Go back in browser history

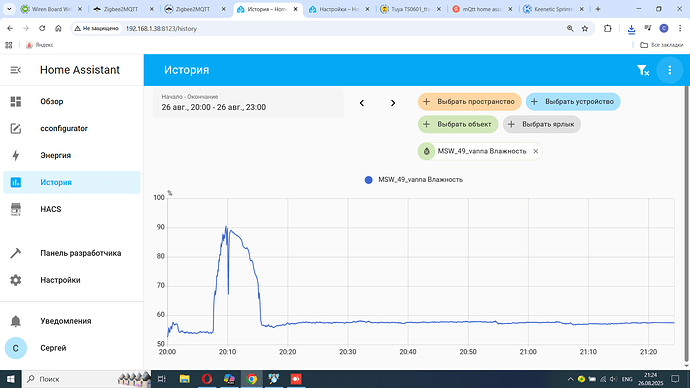[10, 28]
